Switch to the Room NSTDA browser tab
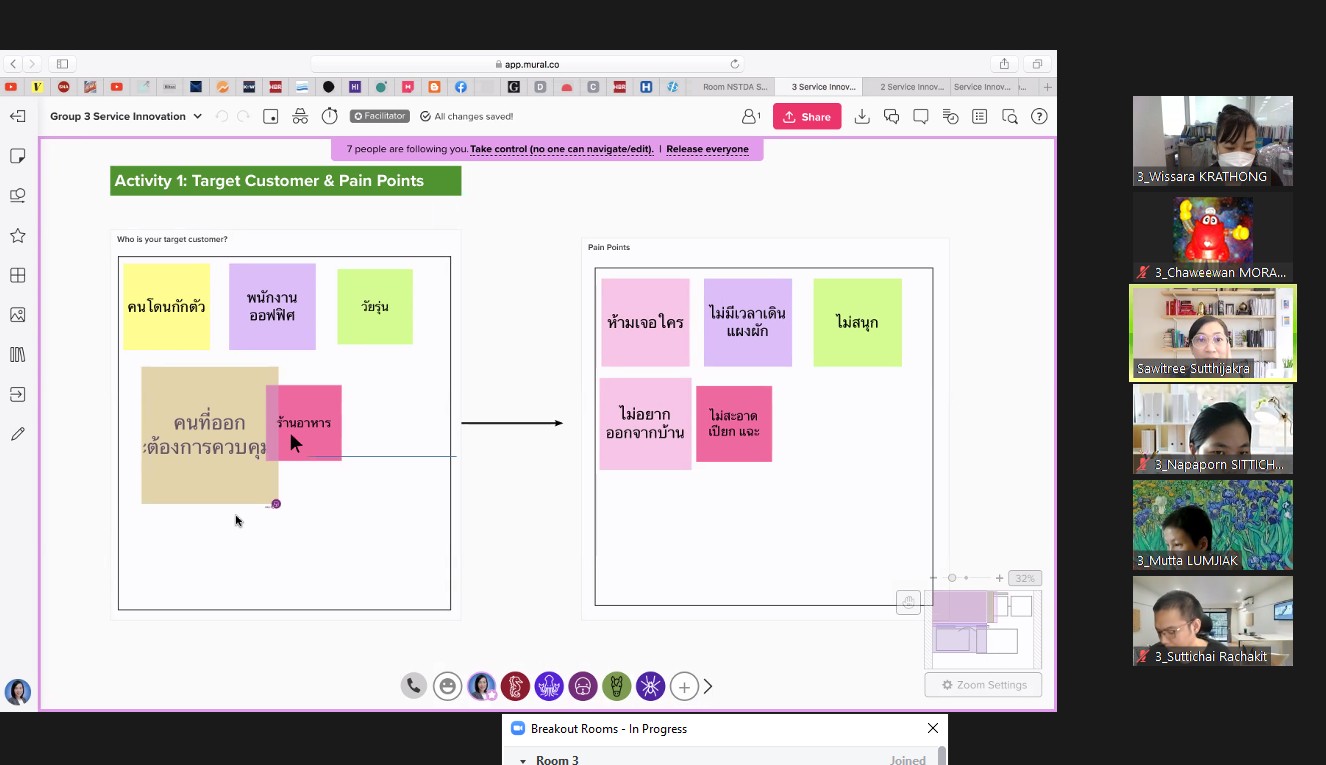This screenshot has height=765, width=1326. coord(735,87)
